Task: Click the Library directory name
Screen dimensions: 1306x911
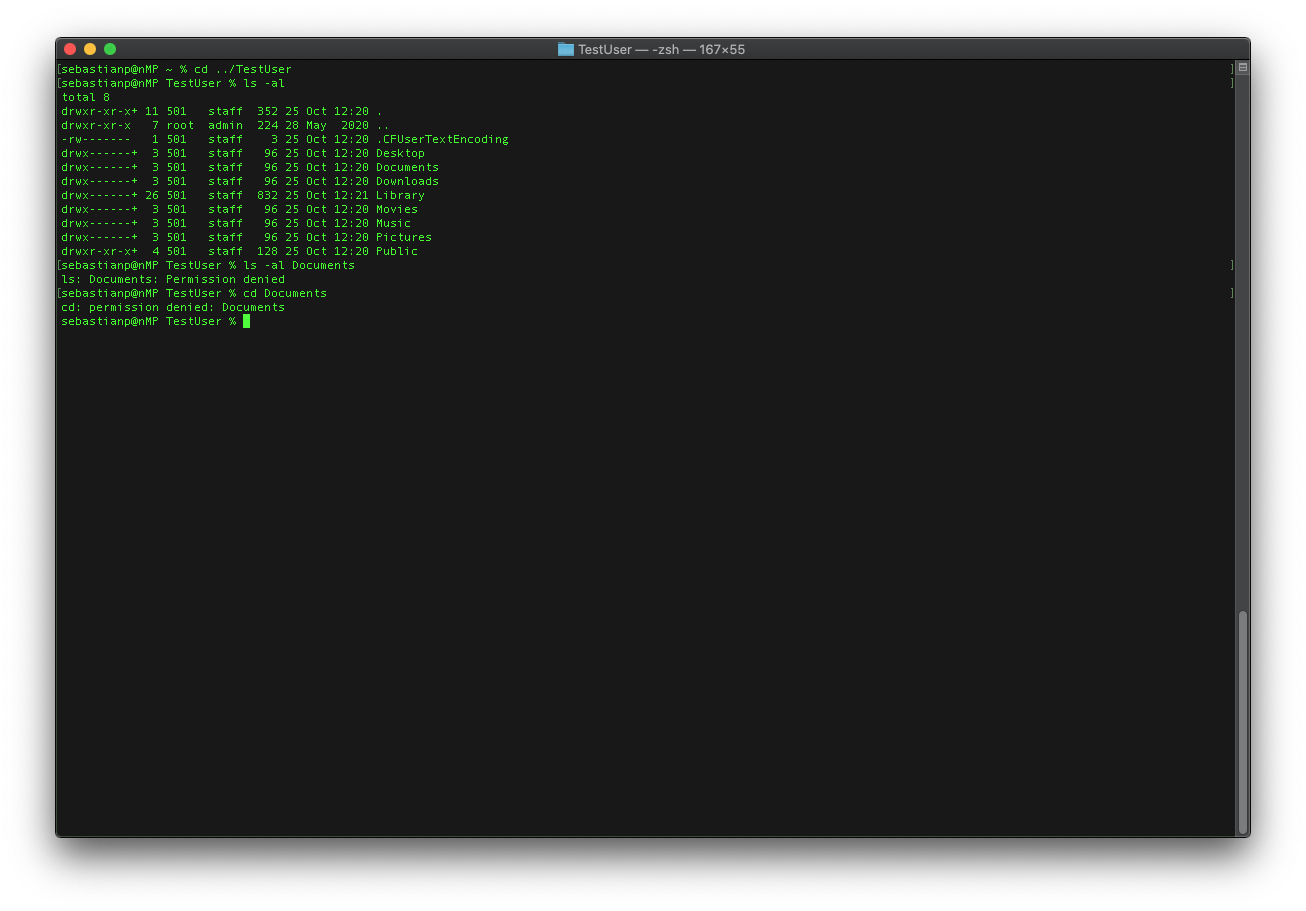Action: tap(400, 195)
